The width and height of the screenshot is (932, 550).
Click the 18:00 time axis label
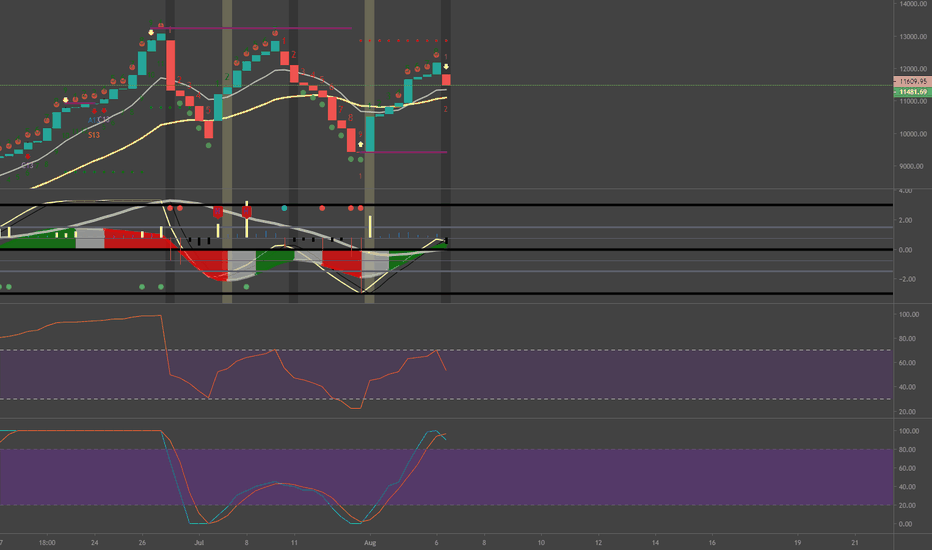(47, 542)
